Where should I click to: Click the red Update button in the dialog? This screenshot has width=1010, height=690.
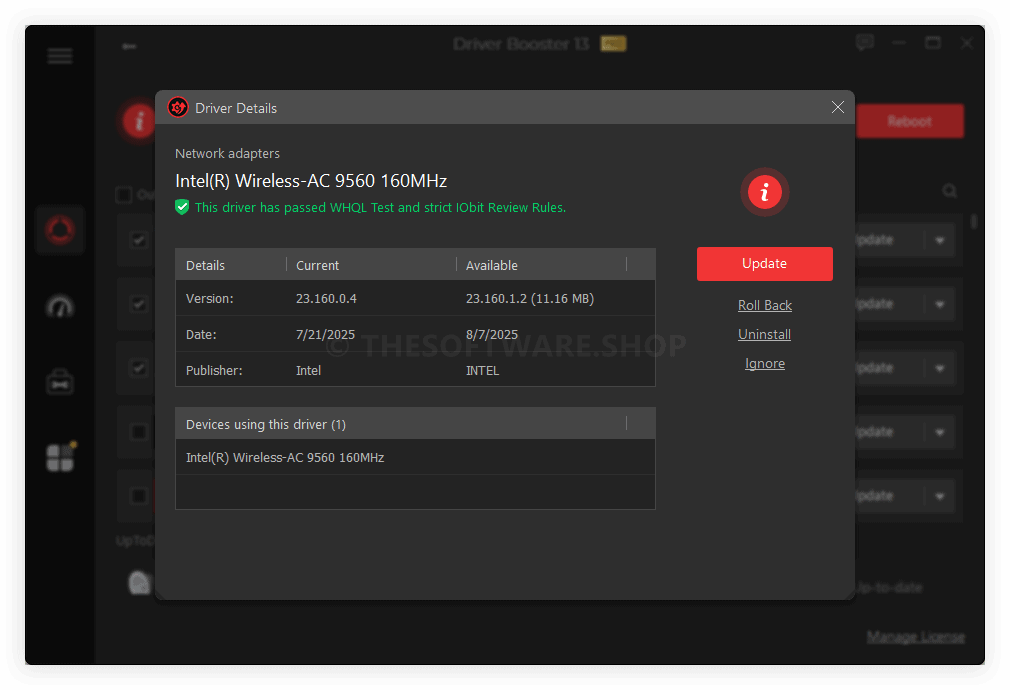pyautogui.click(x=765, y=264)
